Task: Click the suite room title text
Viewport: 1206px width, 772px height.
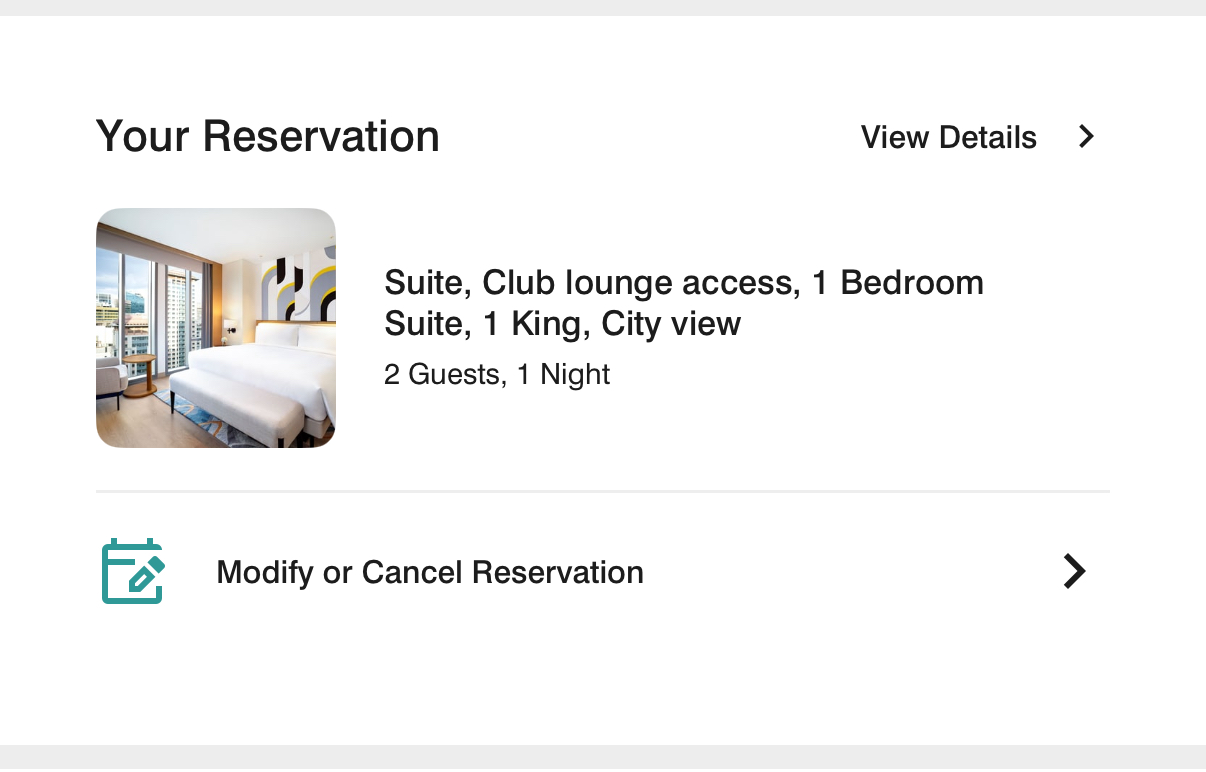Action: [x=683, y=303]
